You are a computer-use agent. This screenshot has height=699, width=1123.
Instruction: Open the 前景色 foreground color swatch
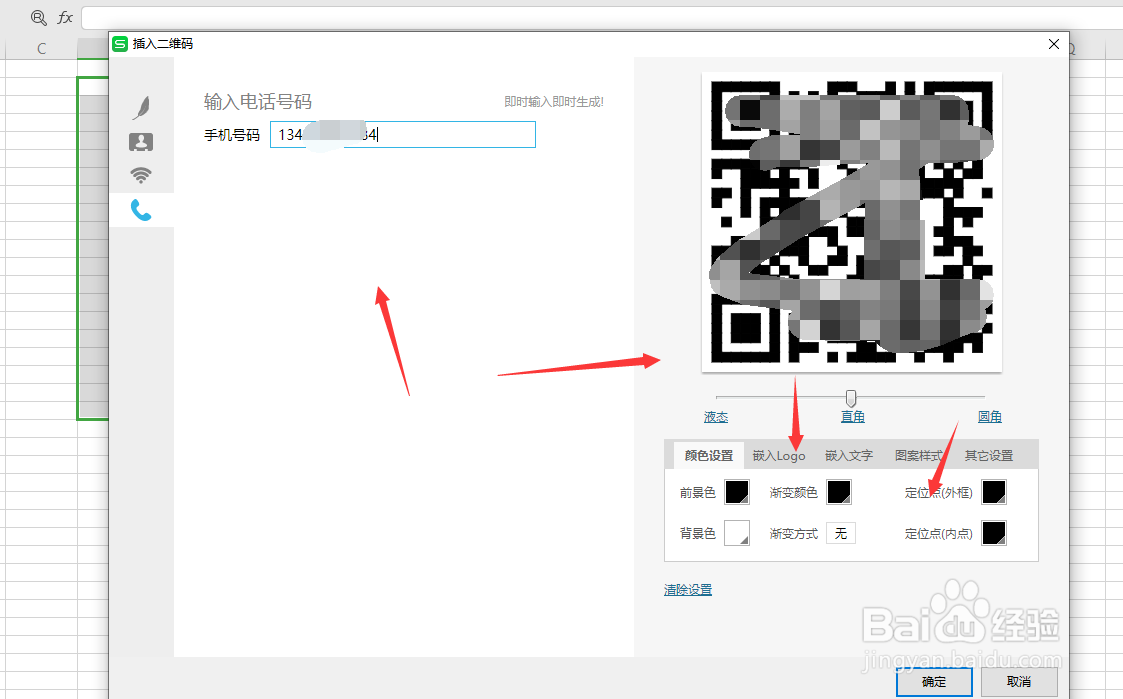coord(737,492)
